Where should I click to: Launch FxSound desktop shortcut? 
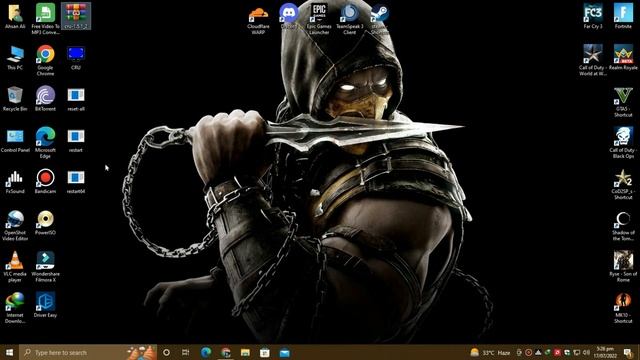click(x=15, y=182)
